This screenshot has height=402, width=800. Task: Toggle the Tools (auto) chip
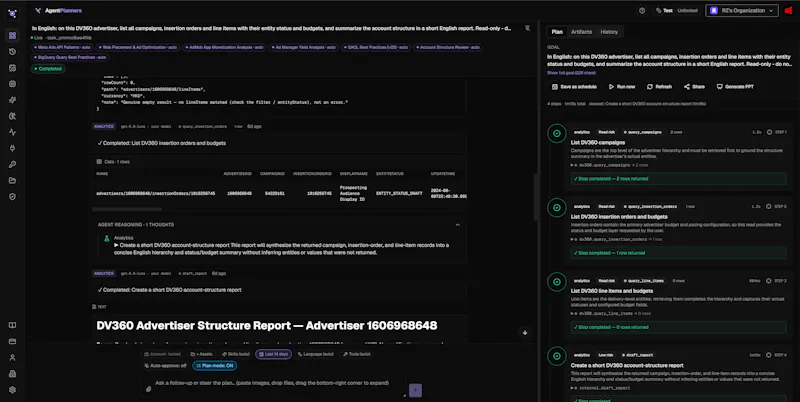357,354
